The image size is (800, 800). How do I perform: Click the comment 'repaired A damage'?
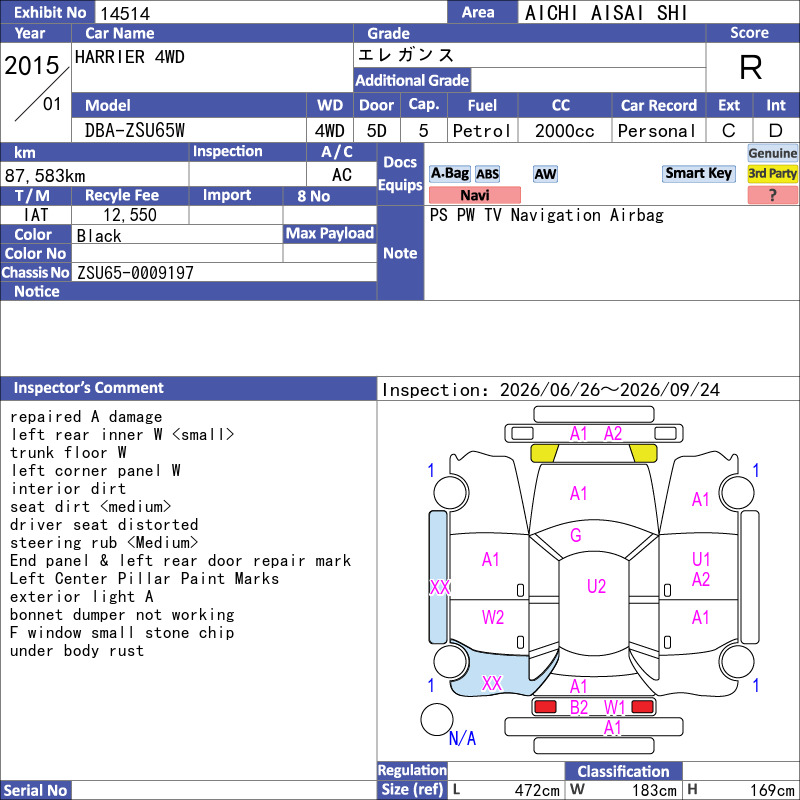pos(86,417)
